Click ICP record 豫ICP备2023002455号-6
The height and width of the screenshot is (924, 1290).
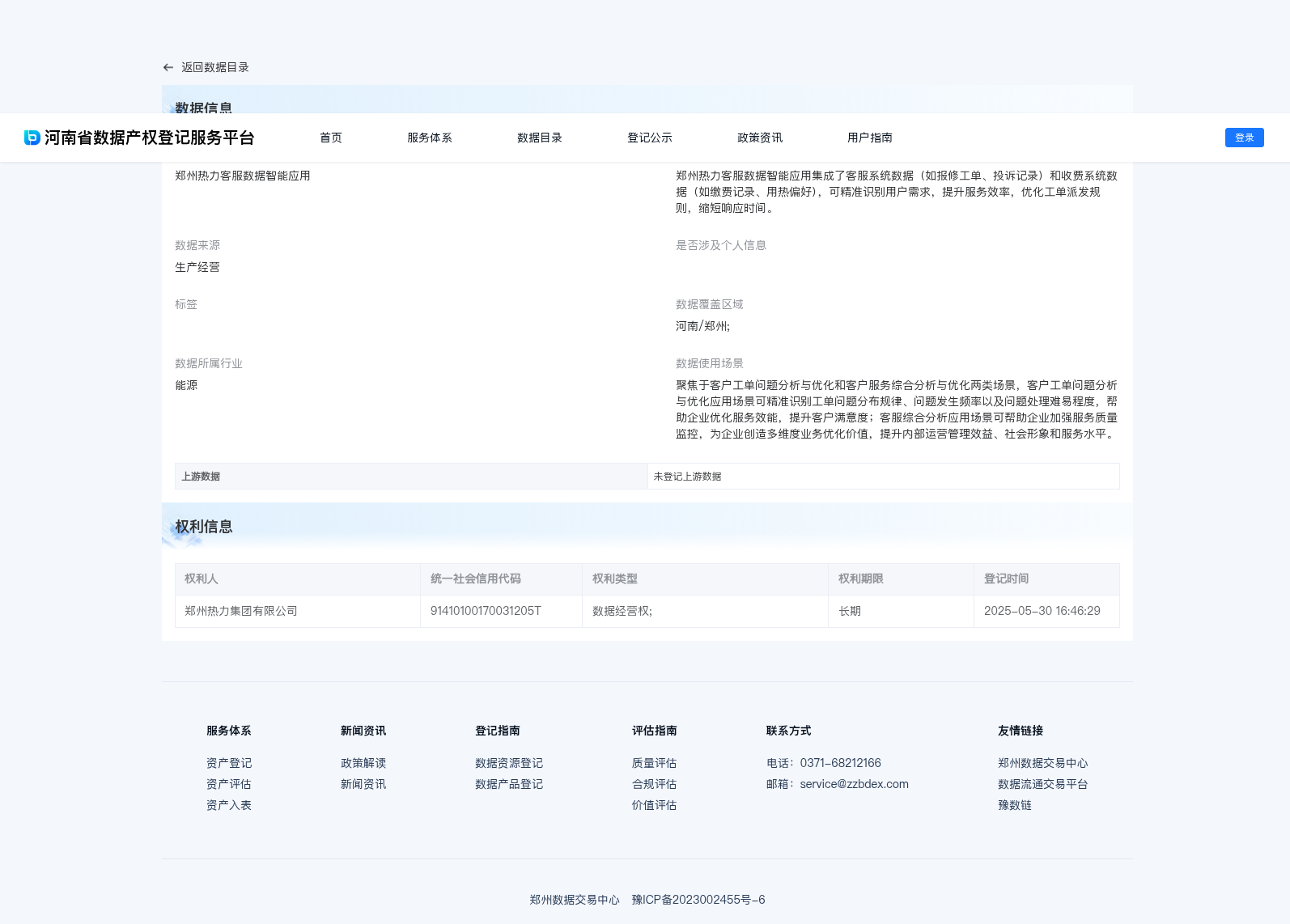(x=698, y=900)
